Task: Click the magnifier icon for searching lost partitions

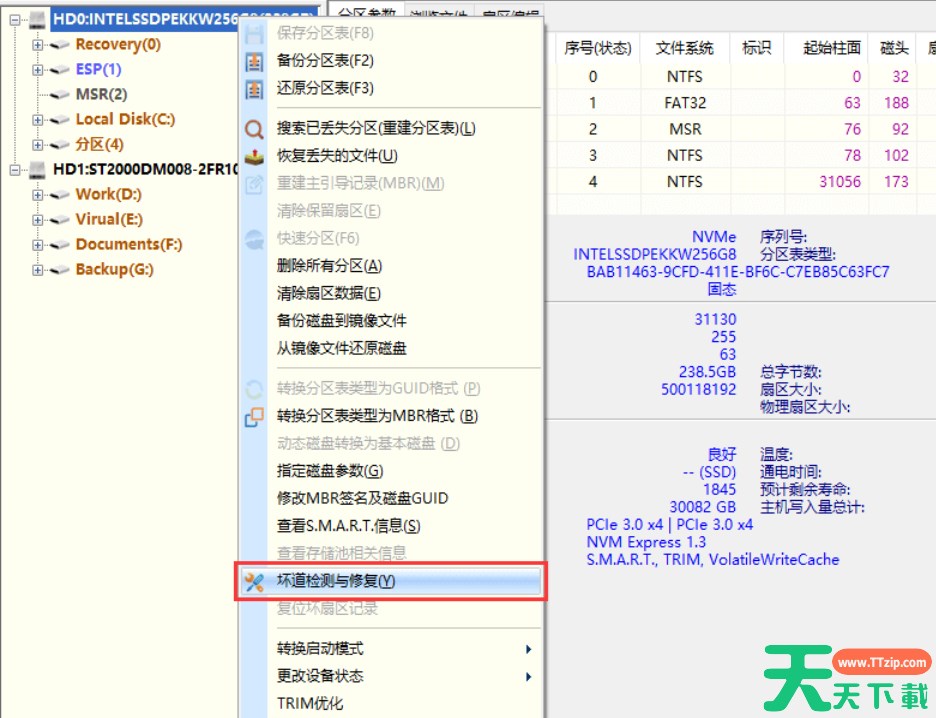Action: click(254, 129)
